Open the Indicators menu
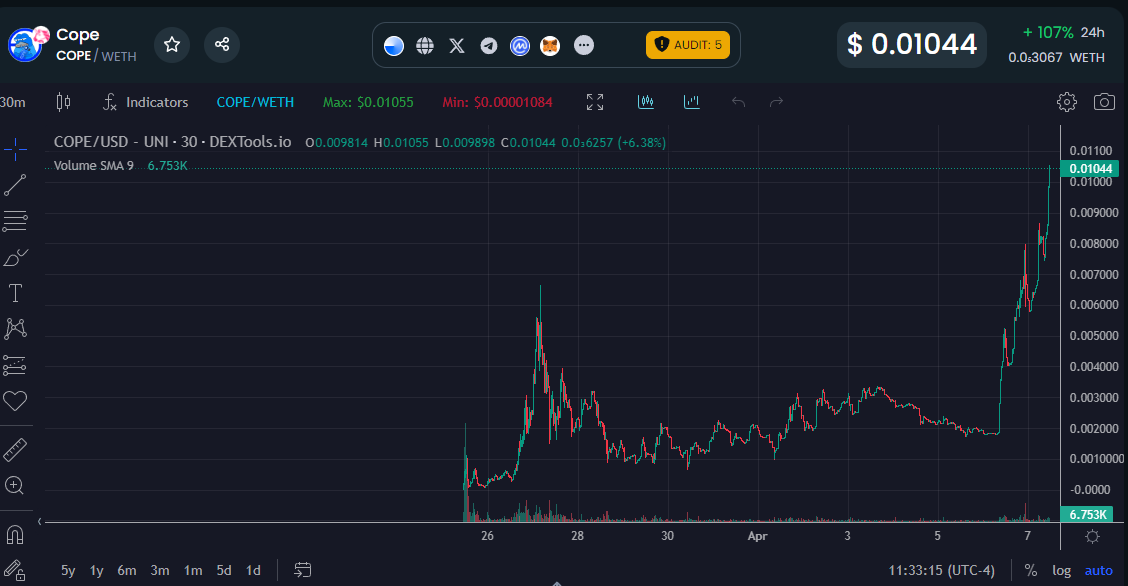The image size is (1128, 586). click(x=145, y=102)
